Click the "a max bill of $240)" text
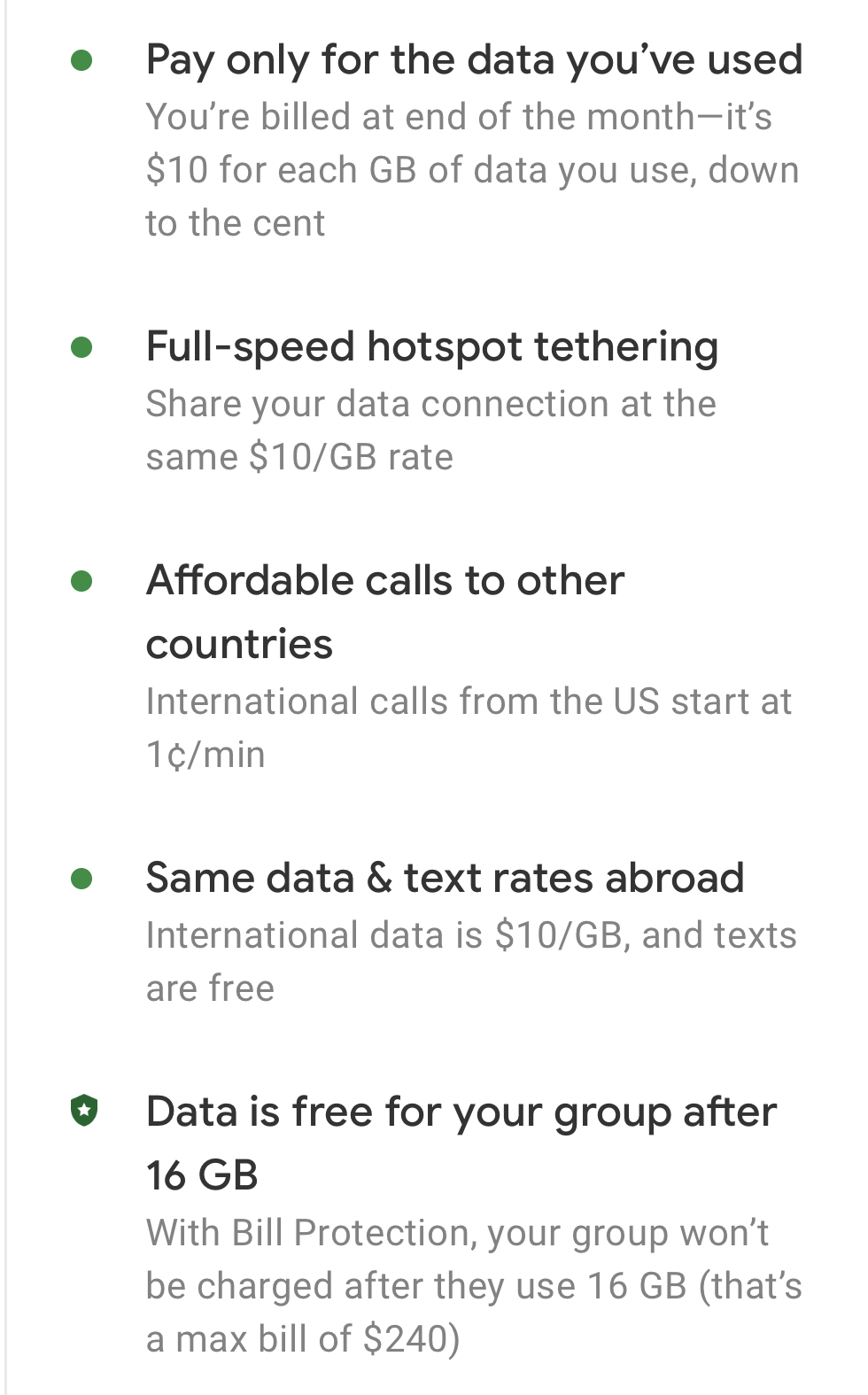The width and height of the screenshot is (868, 1395). (303, 1339)
